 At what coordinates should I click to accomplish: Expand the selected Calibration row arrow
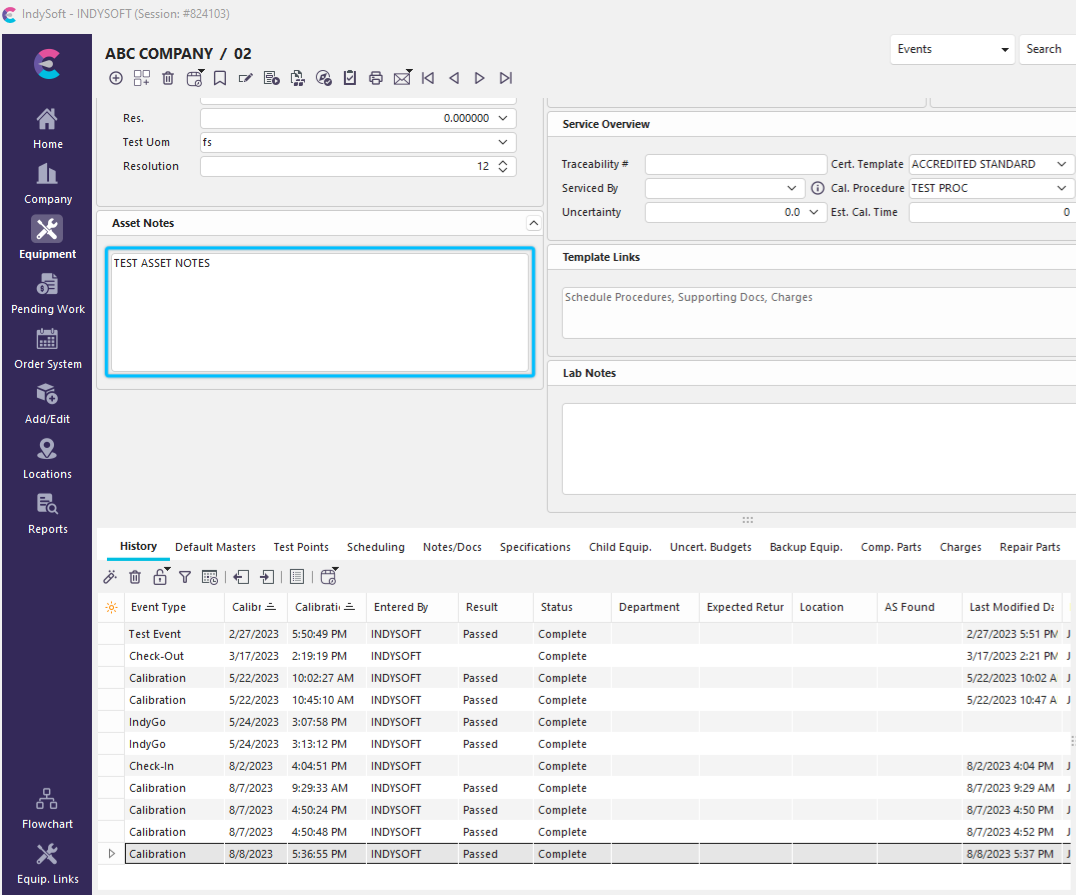[x=111, y=854]
